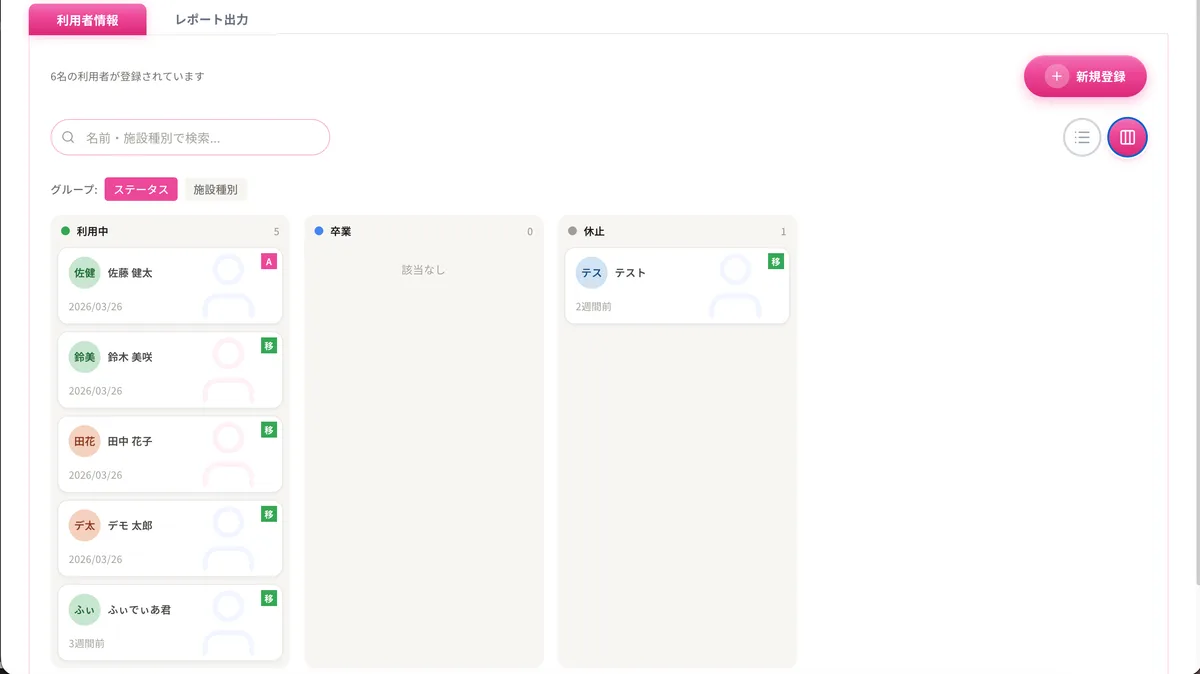Open the 鈴木 美咲 name text

click(130, 357)
